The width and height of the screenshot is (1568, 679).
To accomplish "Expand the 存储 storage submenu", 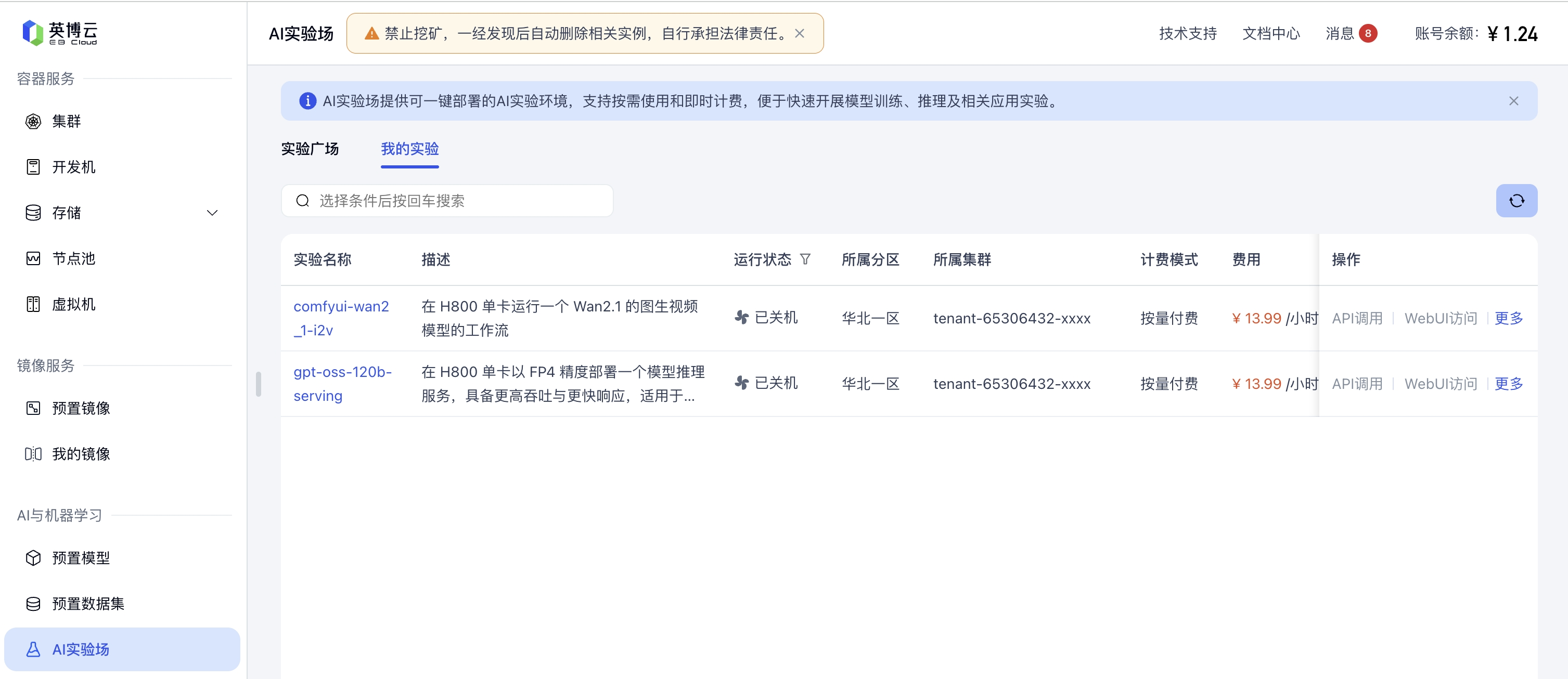I will [x=212, y=213].
